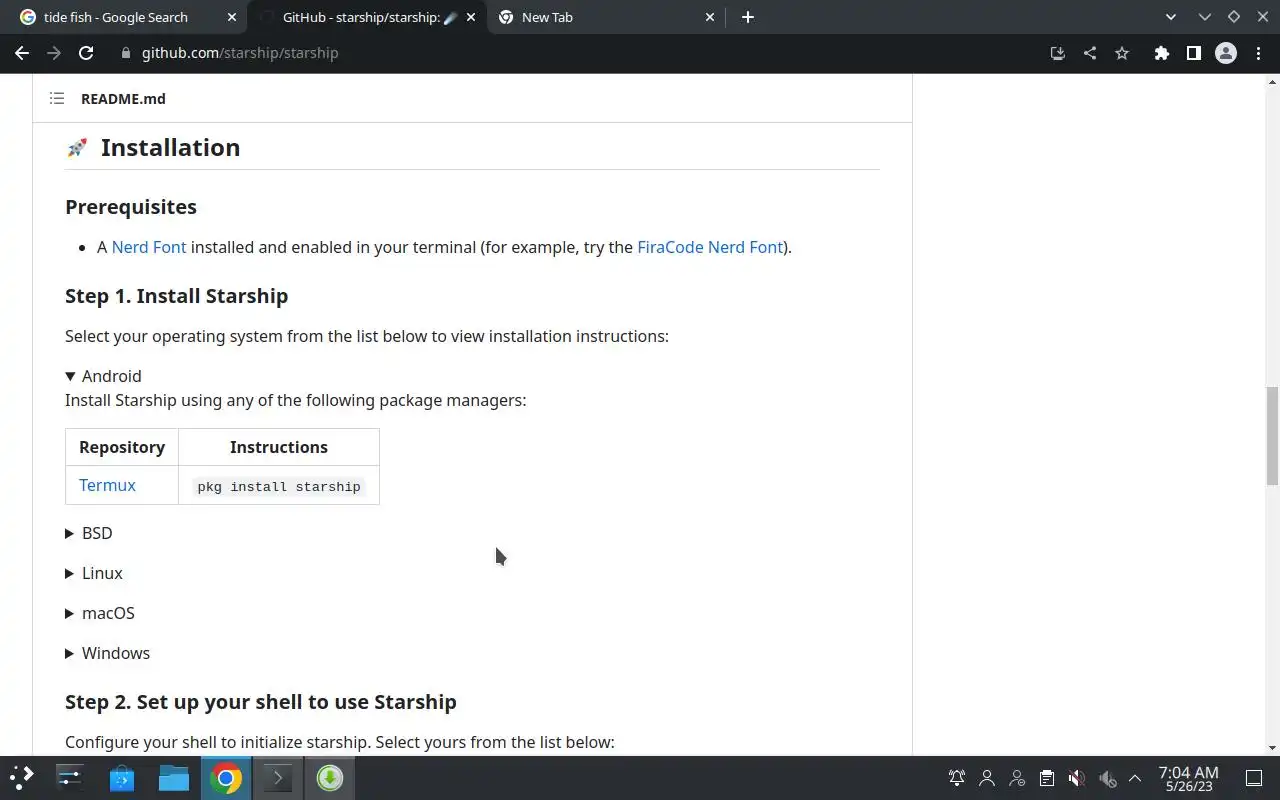Switch to Chrome in the taskbar
This screenshot has height=800, width=1280.
(226, 777)
